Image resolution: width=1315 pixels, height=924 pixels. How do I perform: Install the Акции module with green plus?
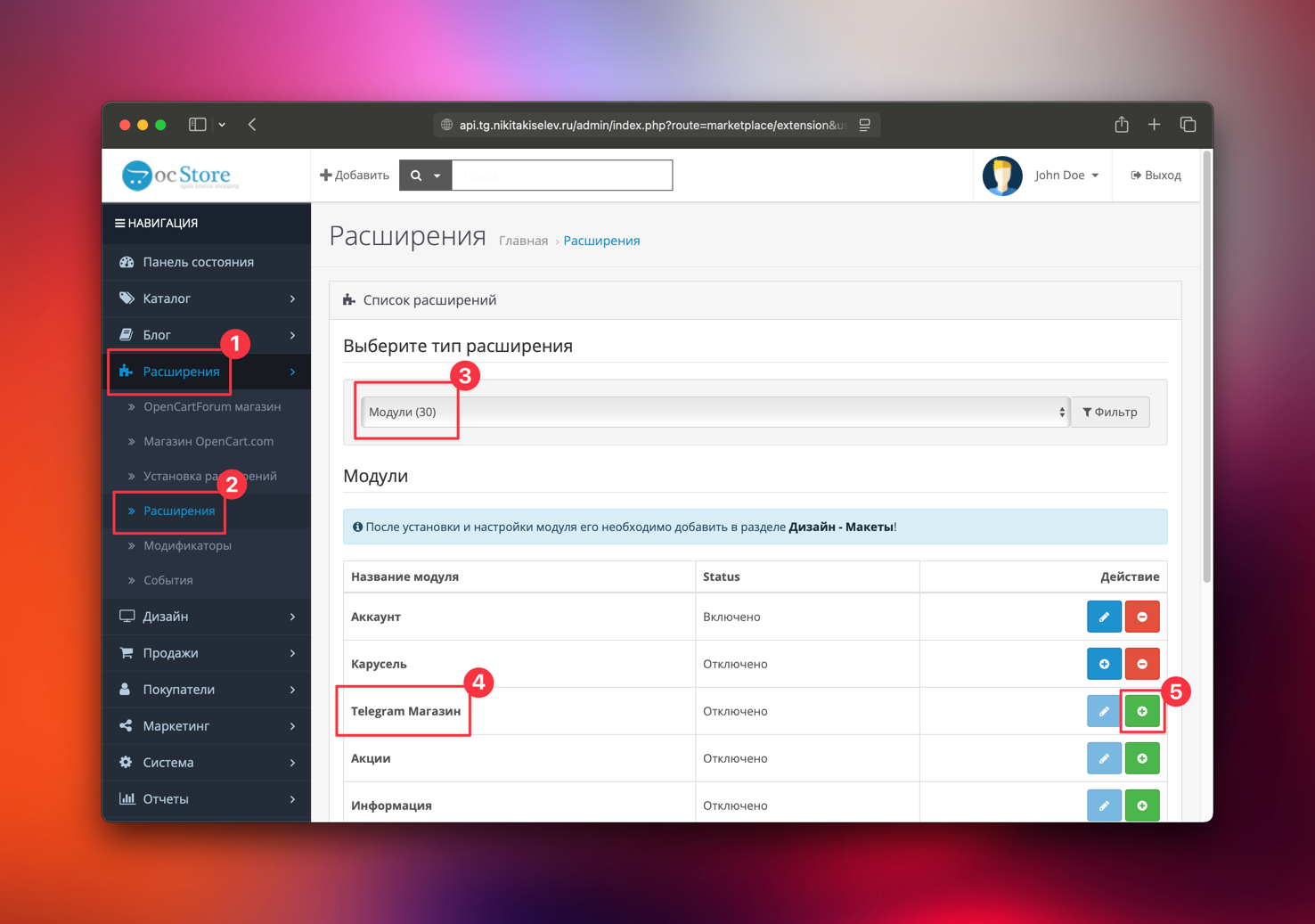tap(1141, 758)
